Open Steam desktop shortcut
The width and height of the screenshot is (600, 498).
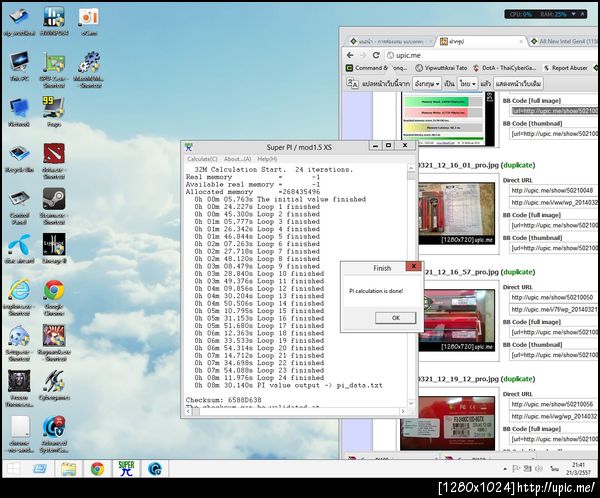pyautogui.click(x=54, y=199)
